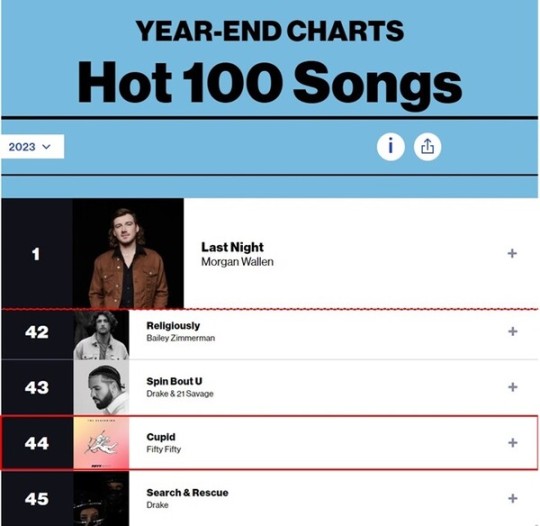This screenshot has width=540, height=526.
Task: Open the Last Night song title
Action: pos(232,247)
